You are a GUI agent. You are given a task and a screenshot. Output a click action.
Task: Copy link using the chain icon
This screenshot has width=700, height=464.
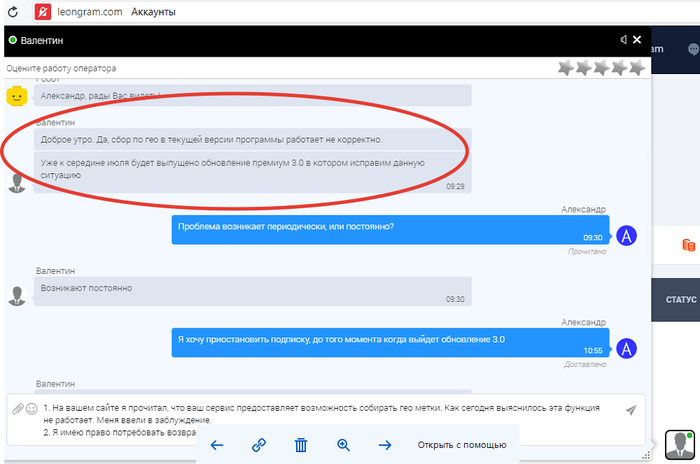(x=259, y=445)
